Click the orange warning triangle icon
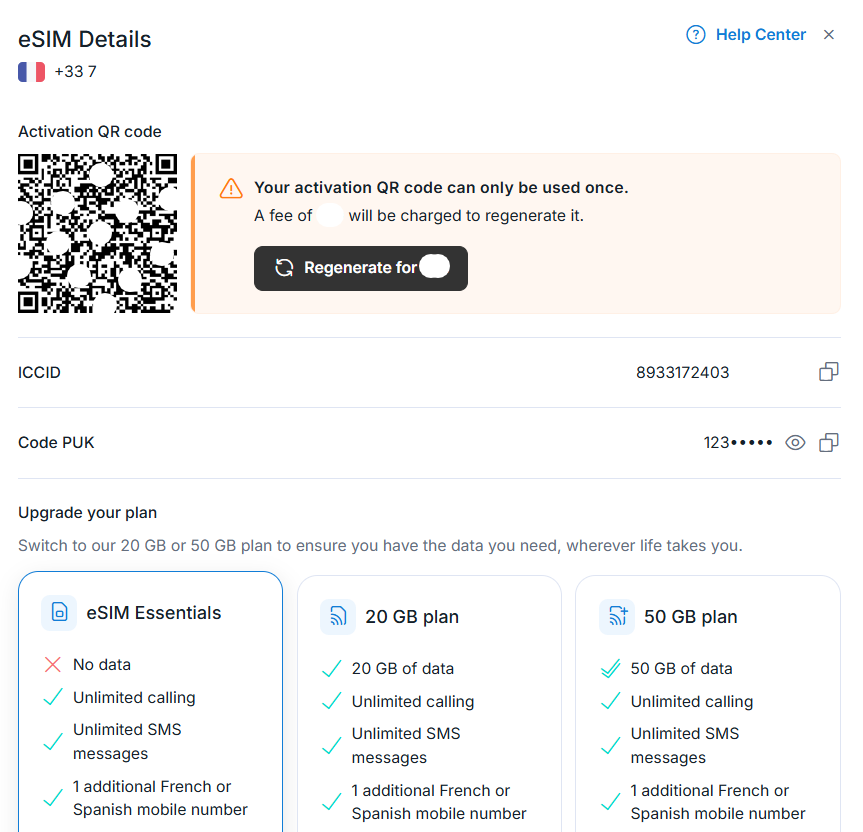Image resolution: width=863 pixels, height=832 pixels. [231, 188]
